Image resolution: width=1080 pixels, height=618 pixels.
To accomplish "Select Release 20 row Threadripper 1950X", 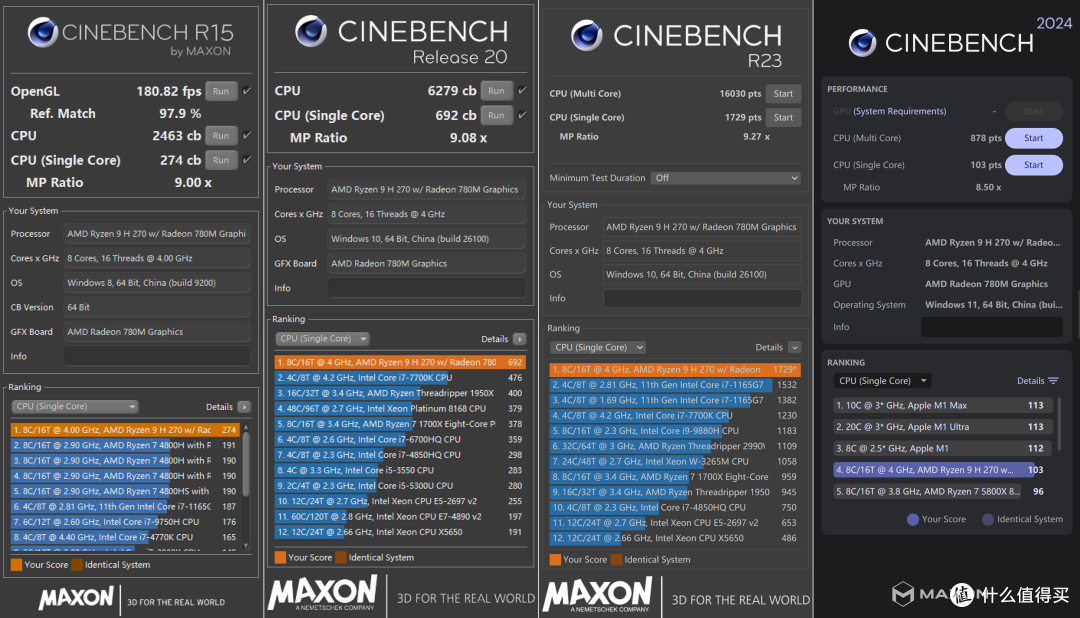I will [399, 393].
